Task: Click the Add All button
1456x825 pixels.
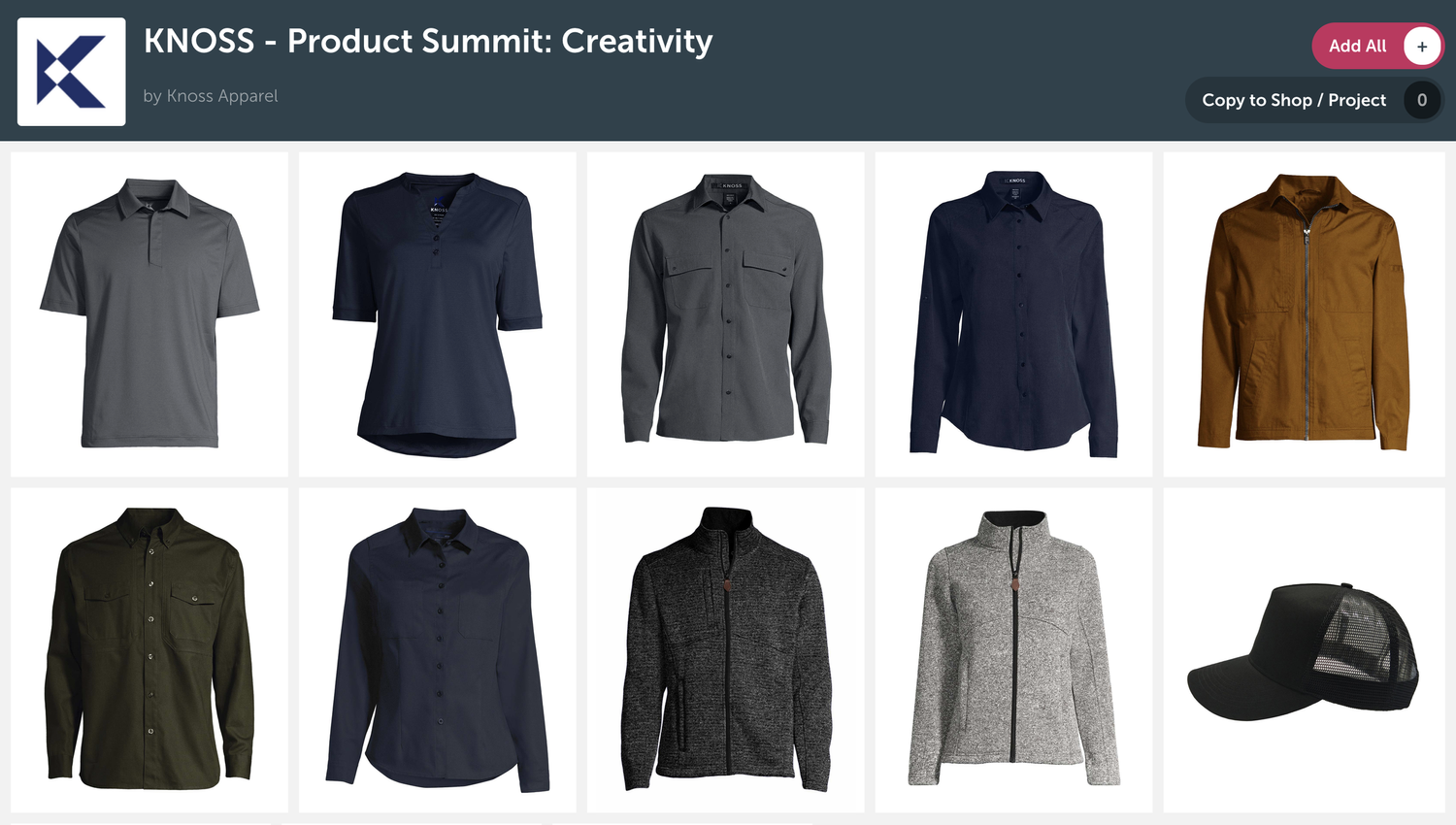Action: click(1377, 46)
